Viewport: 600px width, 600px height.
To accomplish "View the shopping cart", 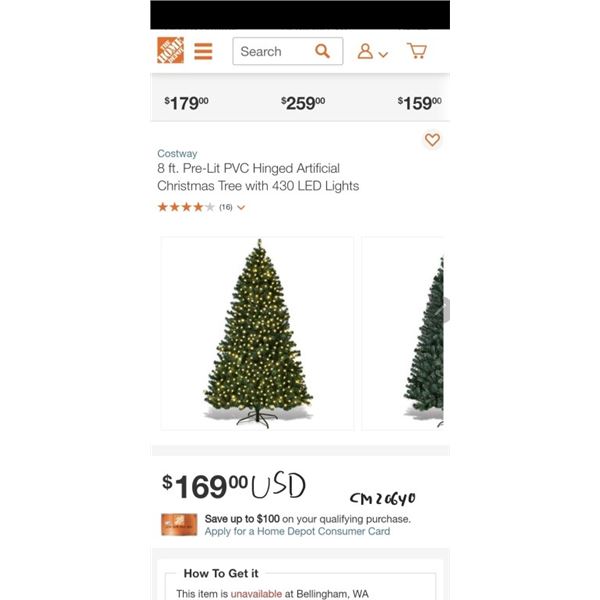I will 417,51.
